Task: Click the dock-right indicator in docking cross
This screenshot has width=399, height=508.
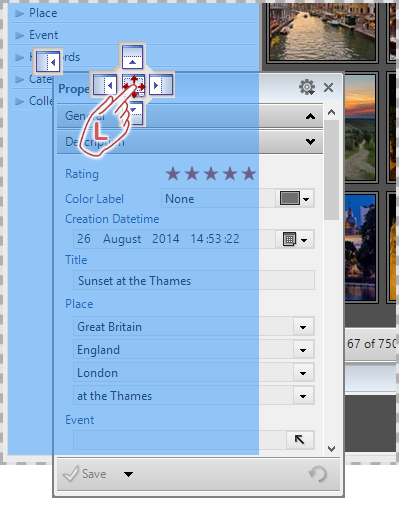Action: tap(161, 85)
